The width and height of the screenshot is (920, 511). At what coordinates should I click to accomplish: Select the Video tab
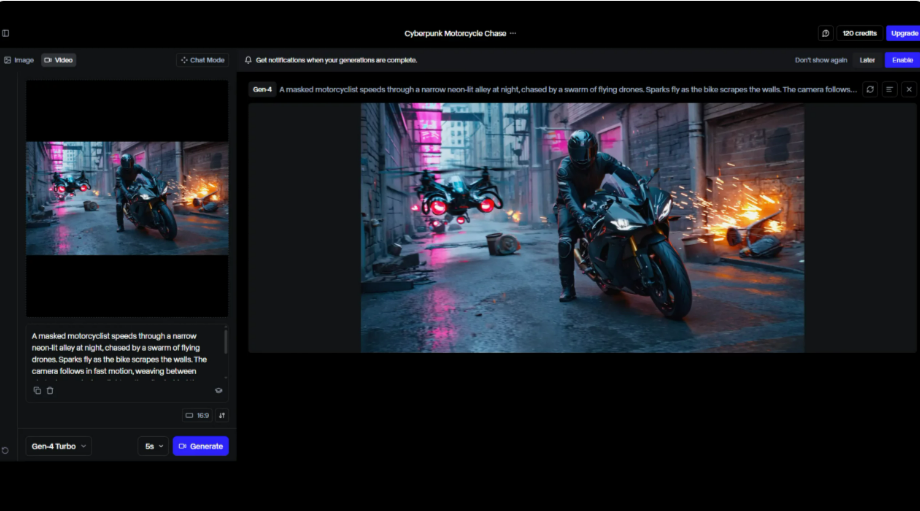[x=58, y=60]
